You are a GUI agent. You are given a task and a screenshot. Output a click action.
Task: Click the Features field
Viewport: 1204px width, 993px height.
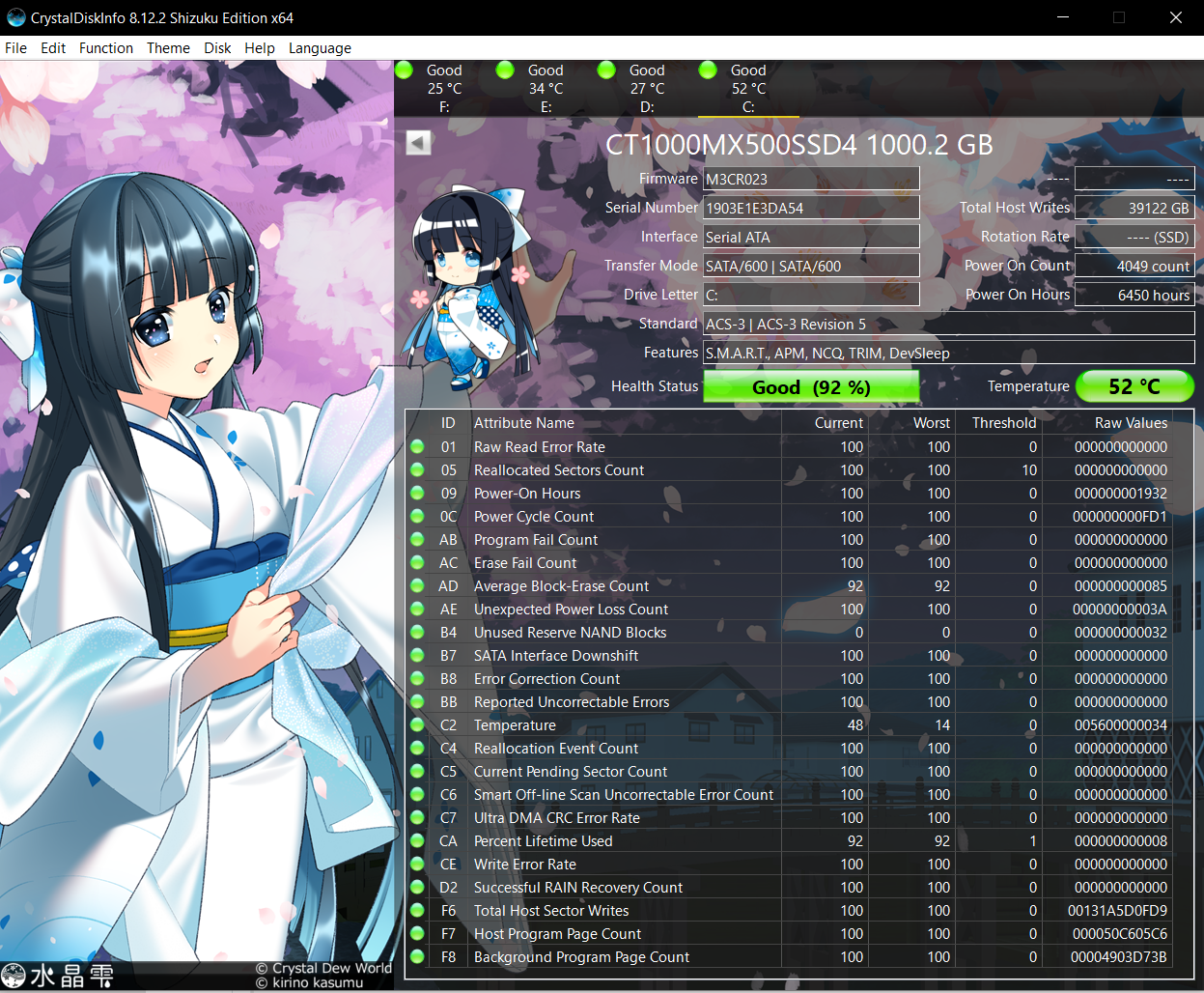coord(948,353)
